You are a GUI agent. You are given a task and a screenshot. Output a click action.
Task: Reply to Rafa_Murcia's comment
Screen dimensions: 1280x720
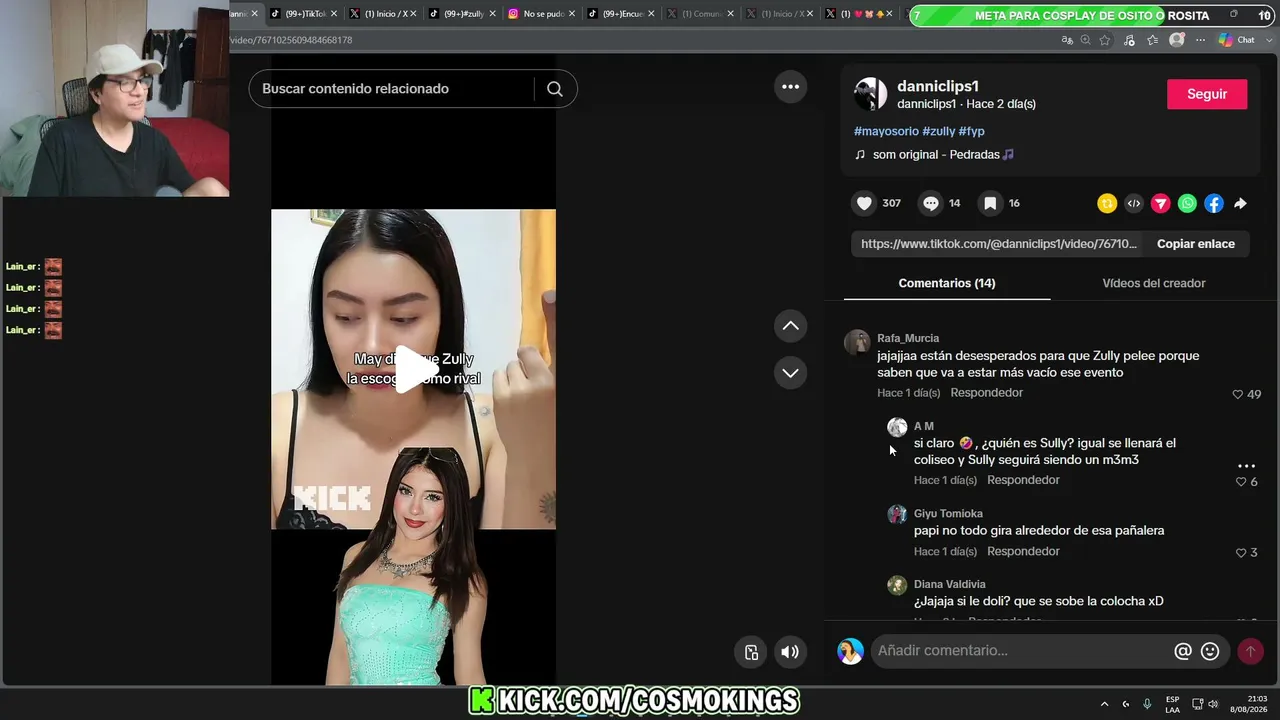coord(987,393)
